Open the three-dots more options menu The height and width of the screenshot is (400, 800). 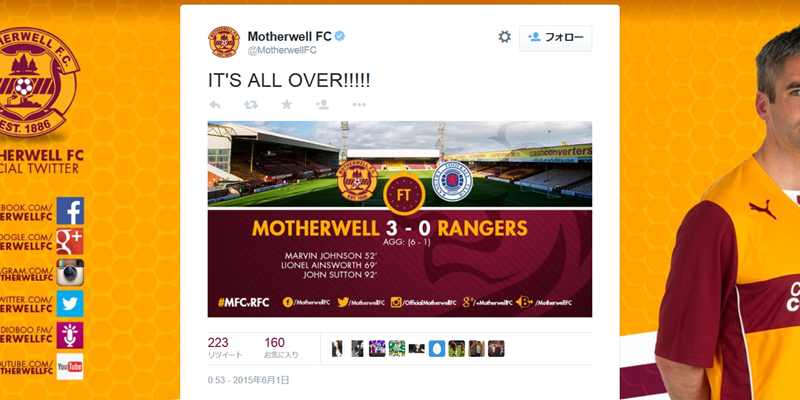359,105
